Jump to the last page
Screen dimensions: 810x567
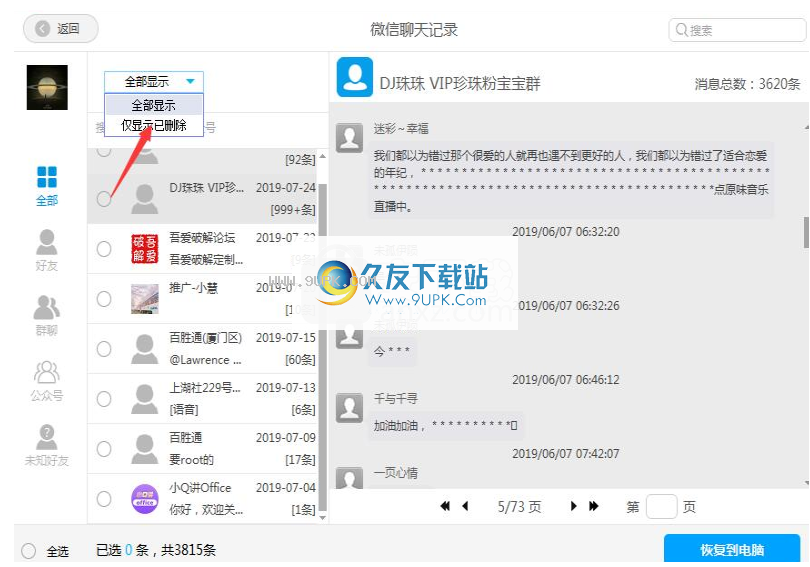coord(594,507)
